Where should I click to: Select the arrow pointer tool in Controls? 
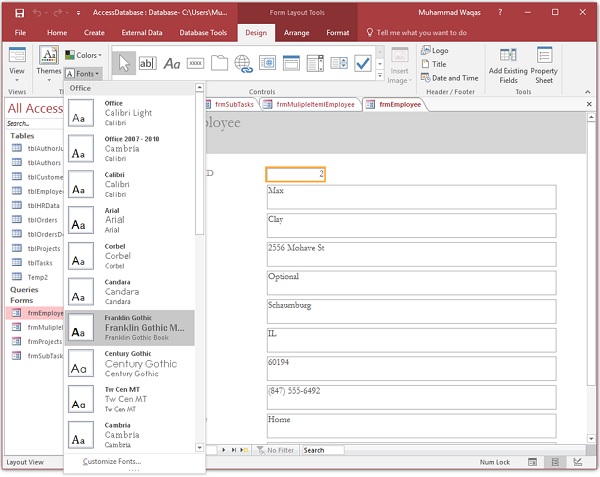[x=125, y=63]
